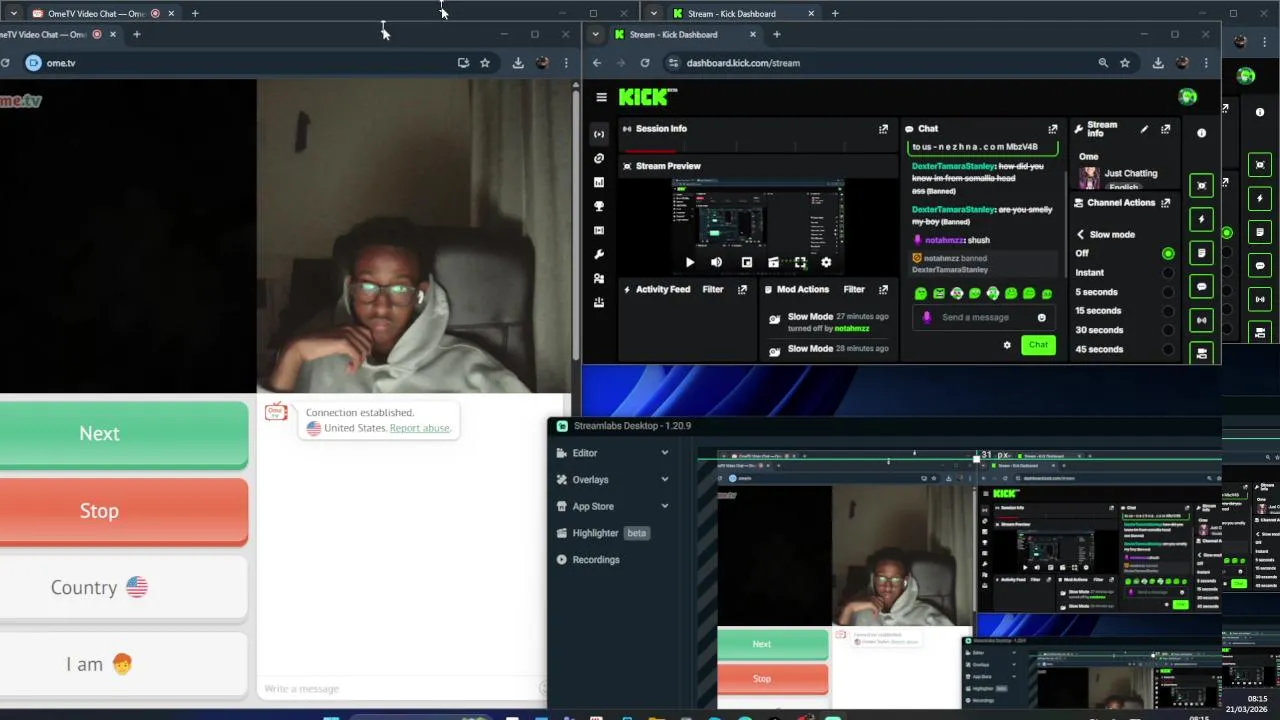Image resolution: width=1280 pixels, height=720 pixels.
Task: Go back from Slow mode submenu
Action: point(1080,235)
